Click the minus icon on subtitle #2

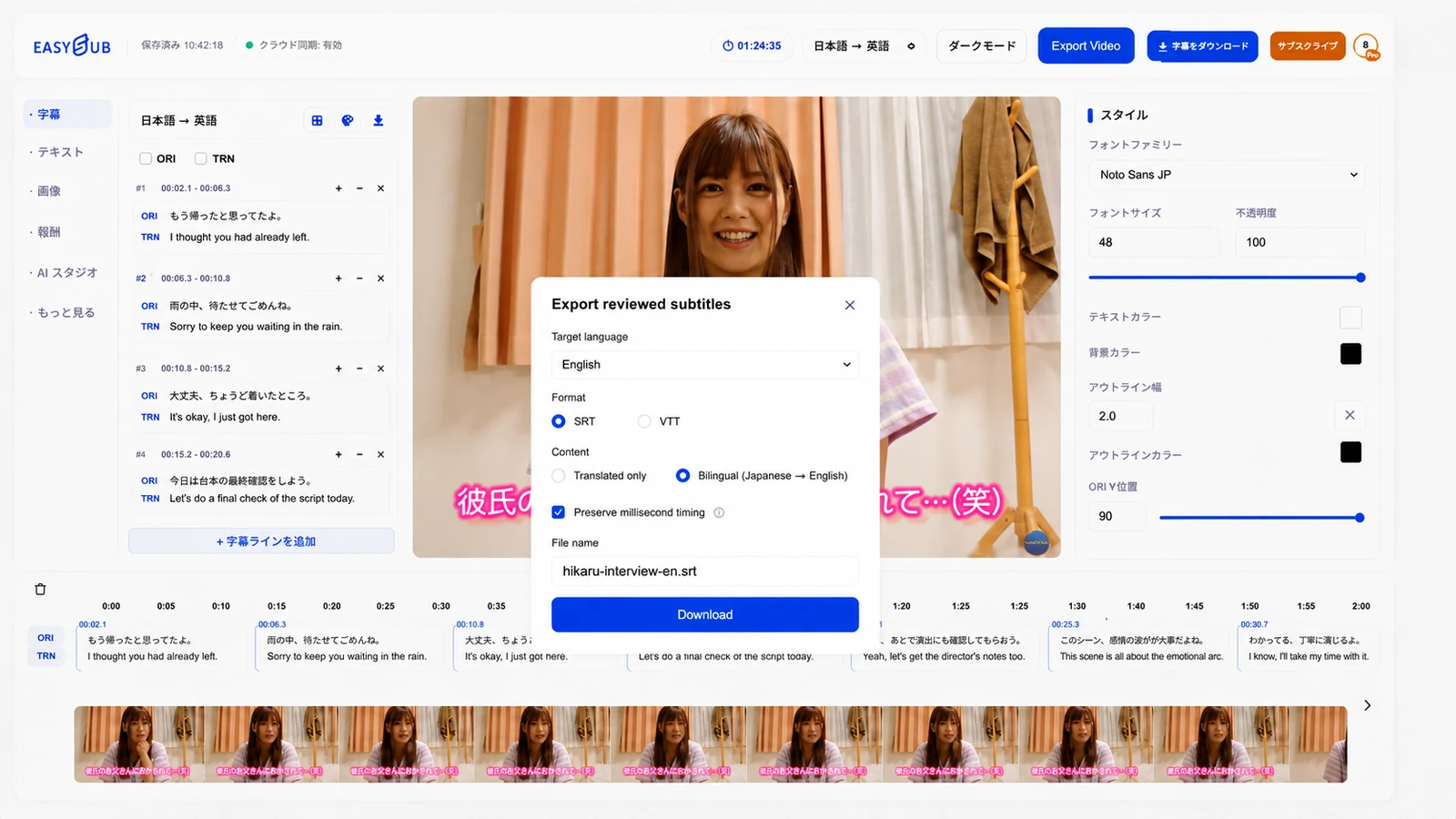click(359, 278)
